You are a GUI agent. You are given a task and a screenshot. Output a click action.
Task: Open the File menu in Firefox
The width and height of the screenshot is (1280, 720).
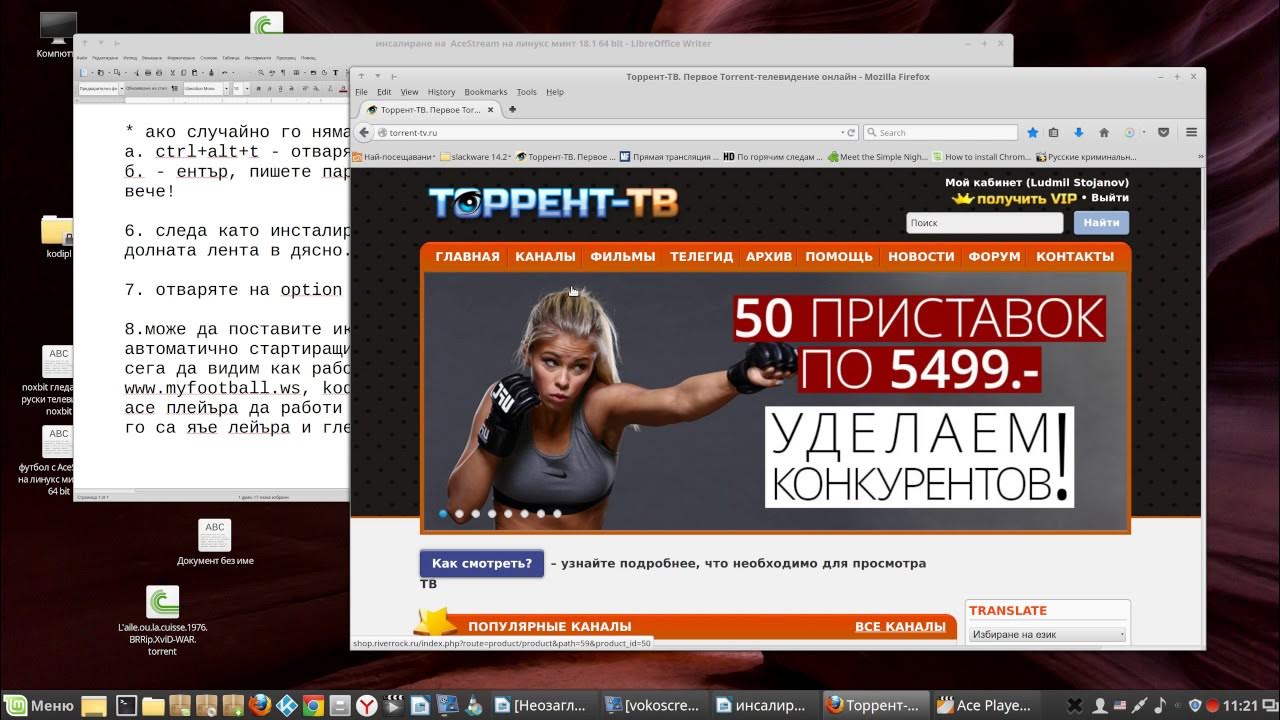point(361,92)
